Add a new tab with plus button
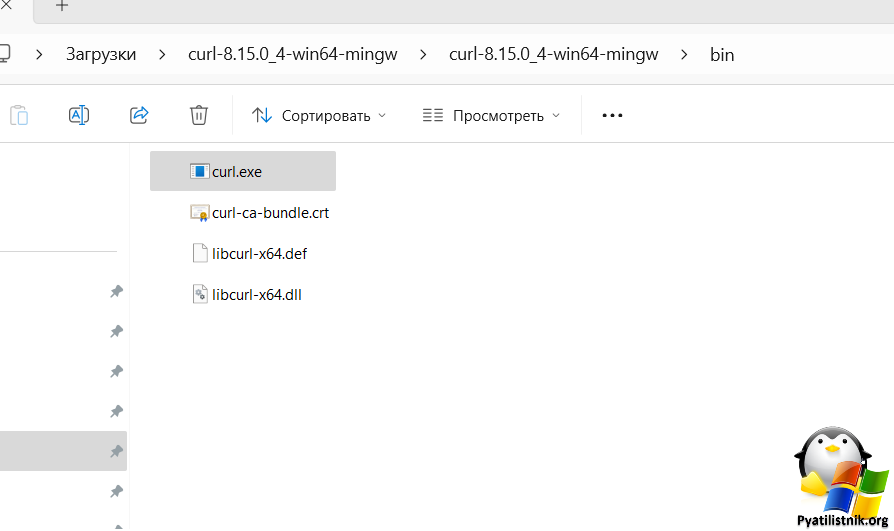894x531 pixels. tap(62, 6)
